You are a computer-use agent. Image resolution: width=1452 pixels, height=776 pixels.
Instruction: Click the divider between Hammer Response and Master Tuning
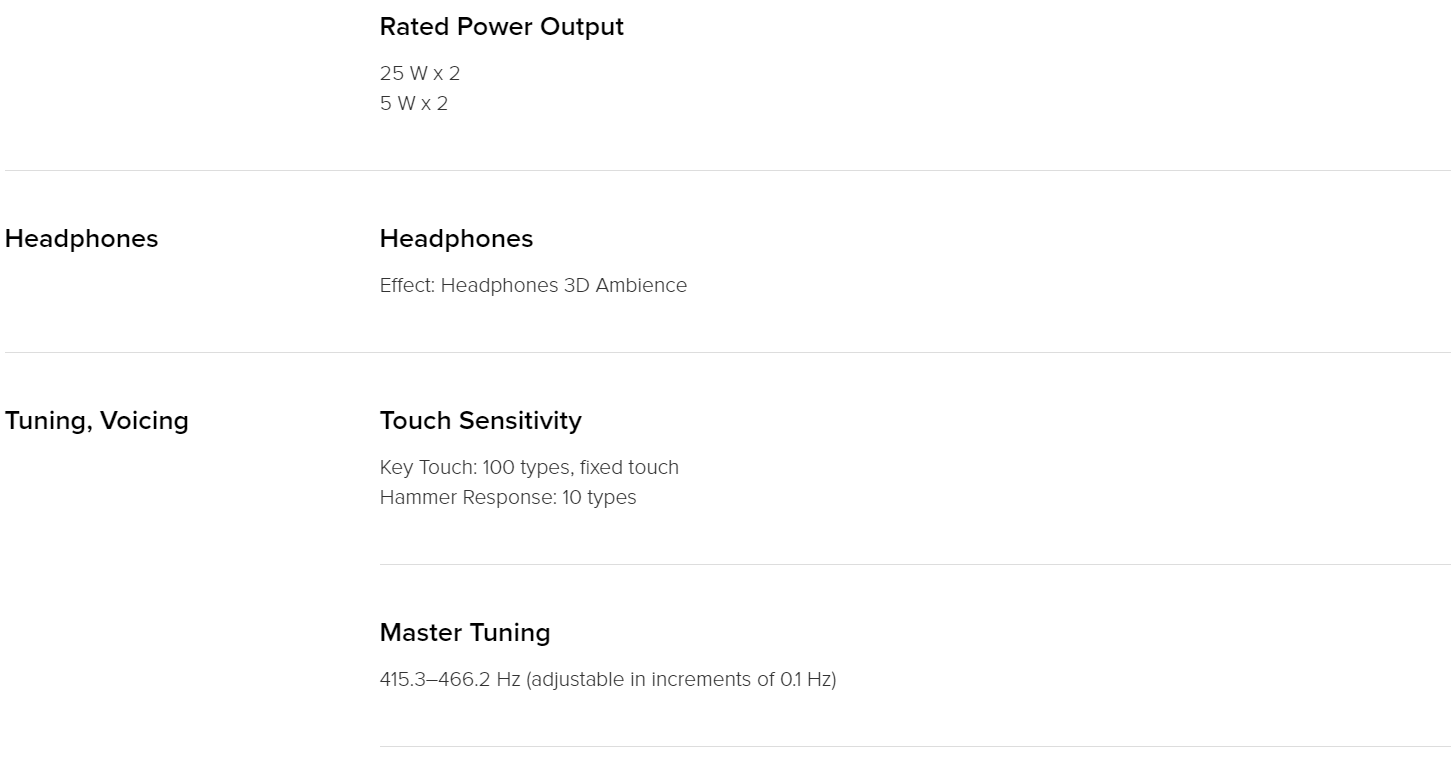(915, 564)
